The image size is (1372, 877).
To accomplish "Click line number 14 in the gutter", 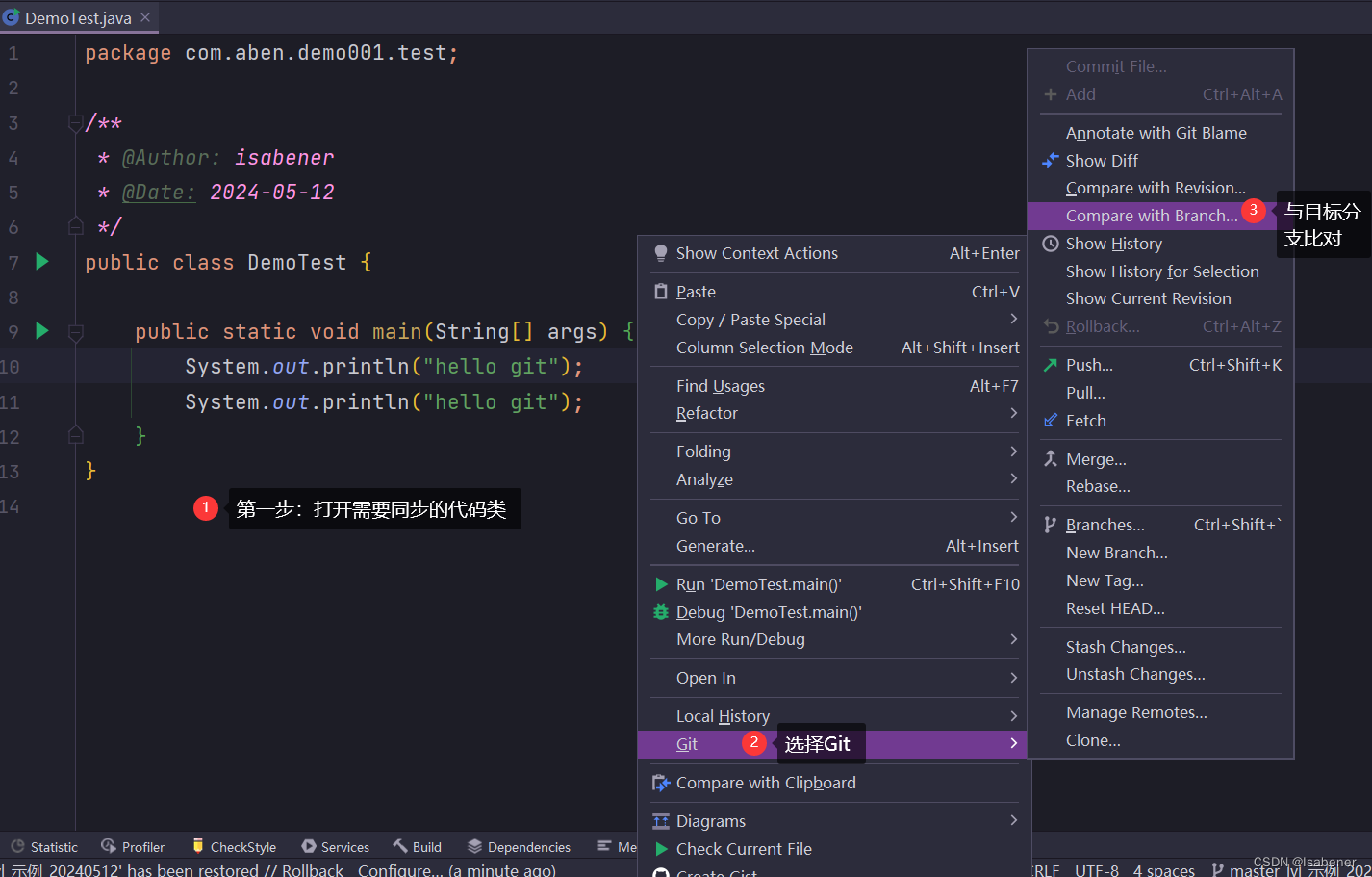I will [x=10, y=506].
